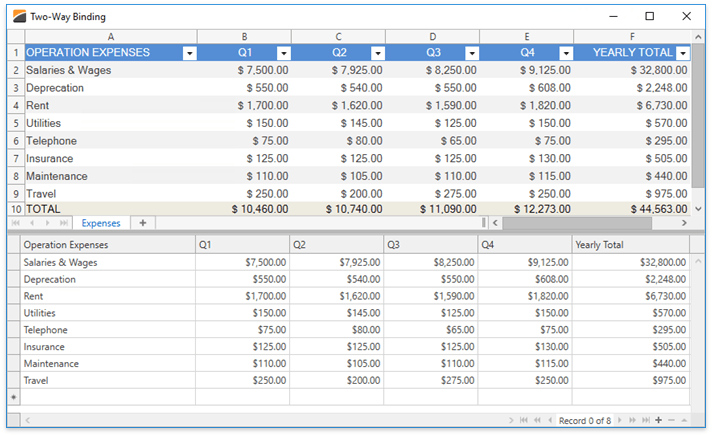Select row 2 header in spreadsheet

[16, 70]
